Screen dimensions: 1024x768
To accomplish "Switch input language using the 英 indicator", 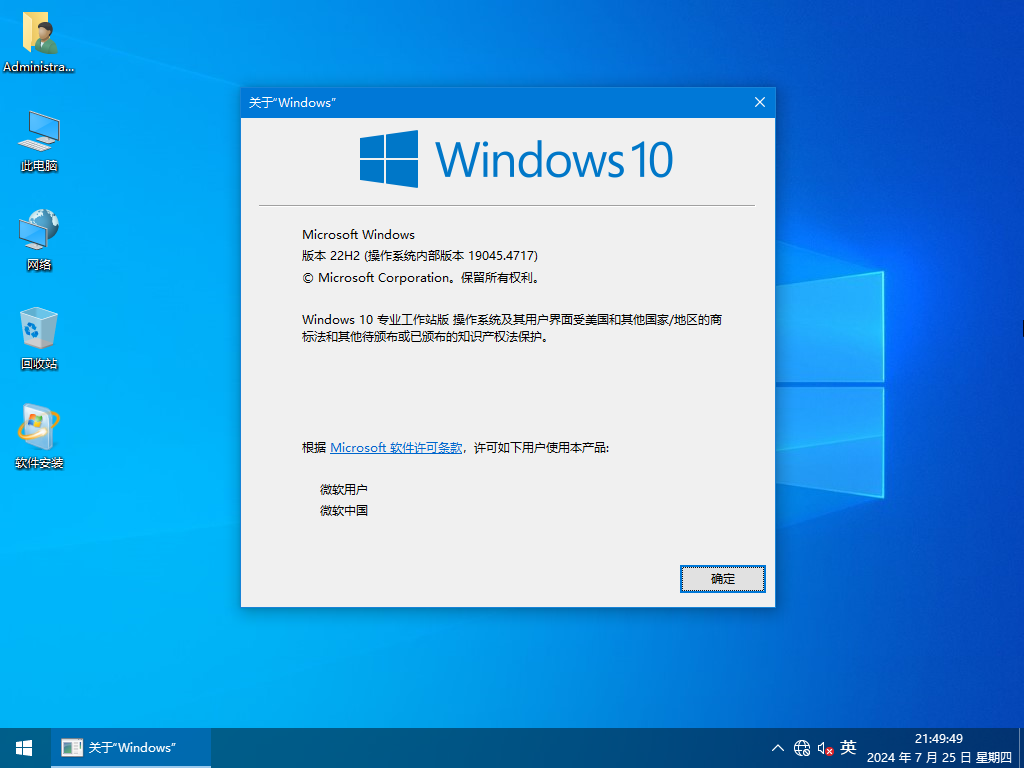I will point(847,747).
